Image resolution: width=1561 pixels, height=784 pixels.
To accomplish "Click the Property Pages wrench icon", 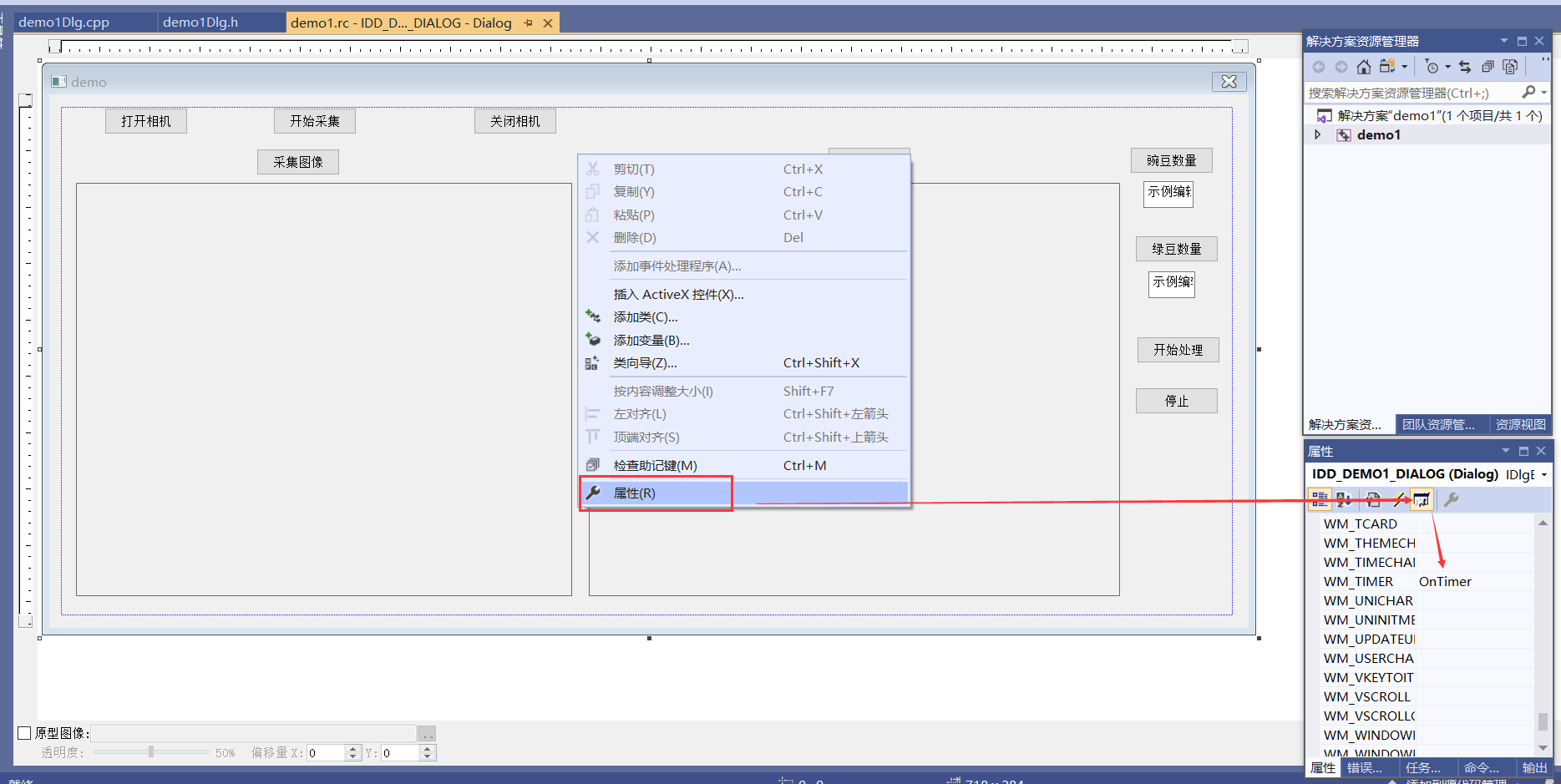I will point(1452,499).
